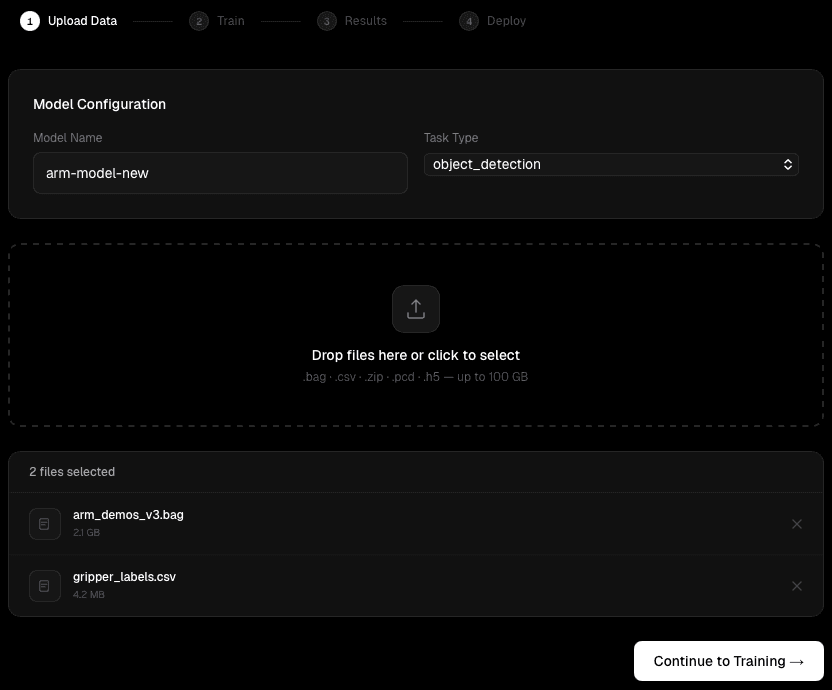
Task: Select object_detection in Task Type selector
Action: [x=611, y=164]
